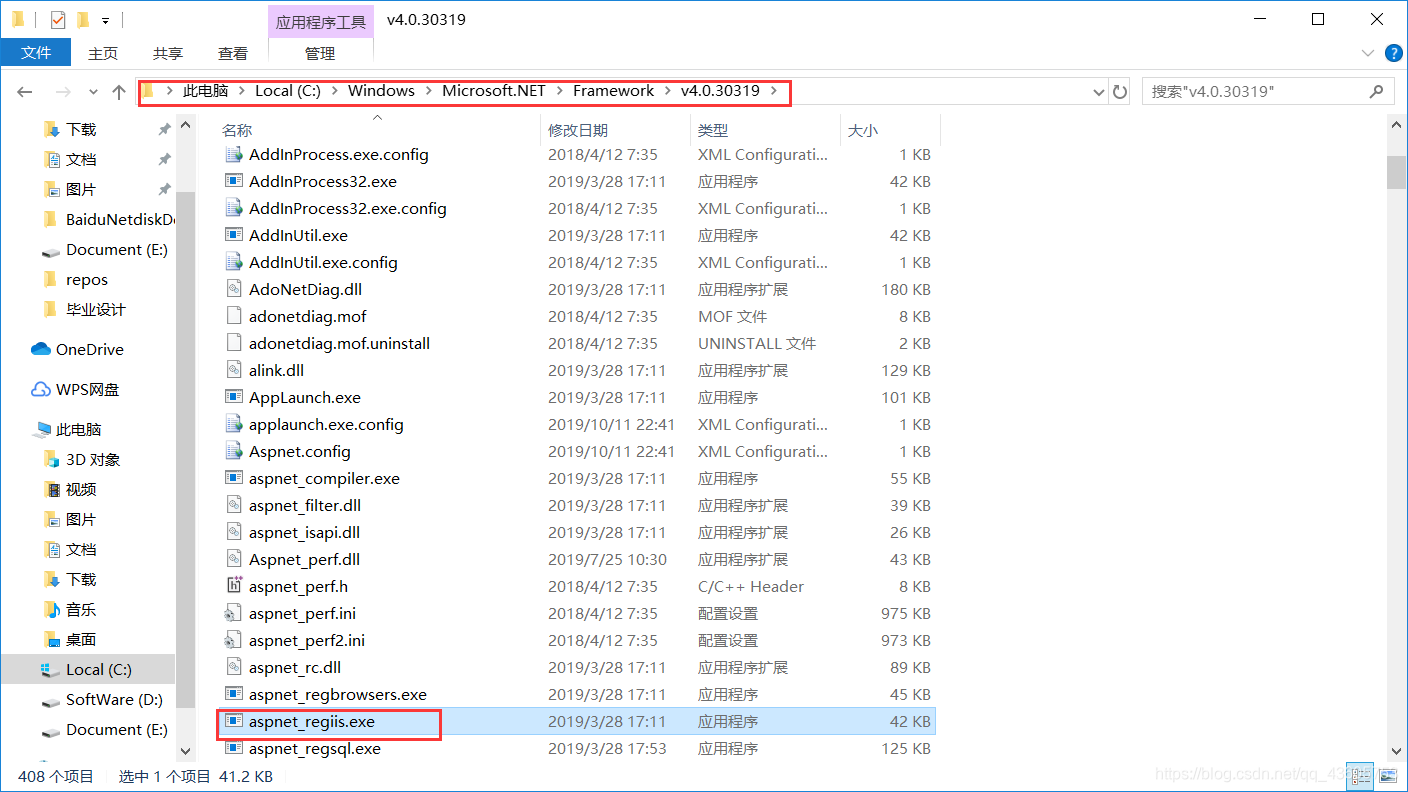Click the aspnet_perf.ini settings file icon
This screenshot has height=792, width=1408.
pyautogui.click(x=234, y=613)
